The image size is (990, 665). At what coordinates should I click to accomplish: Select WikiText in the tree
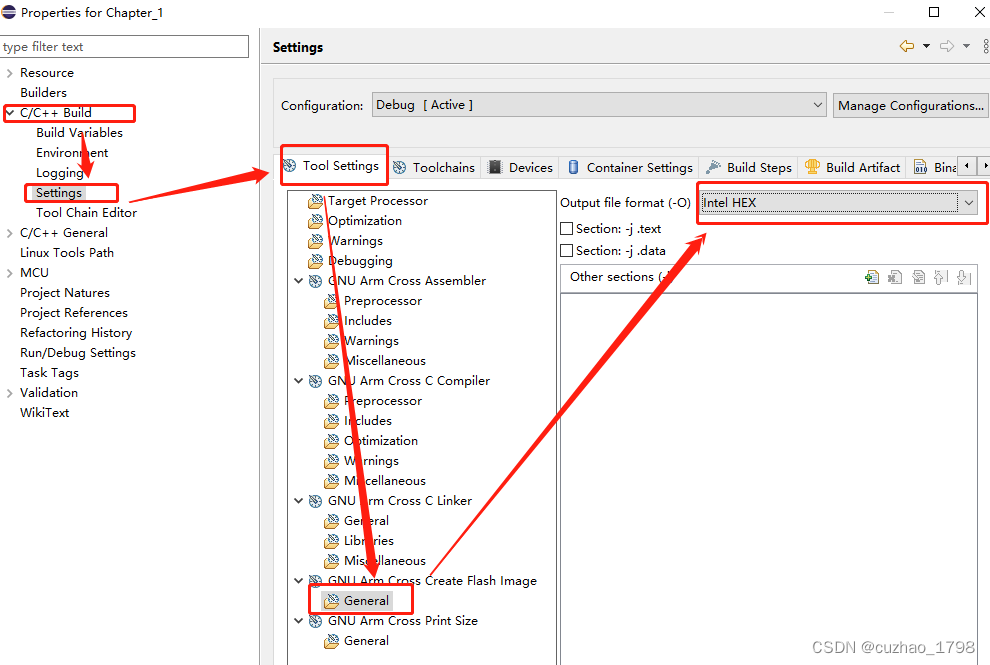pyautogui.click(x=44, y=413)
